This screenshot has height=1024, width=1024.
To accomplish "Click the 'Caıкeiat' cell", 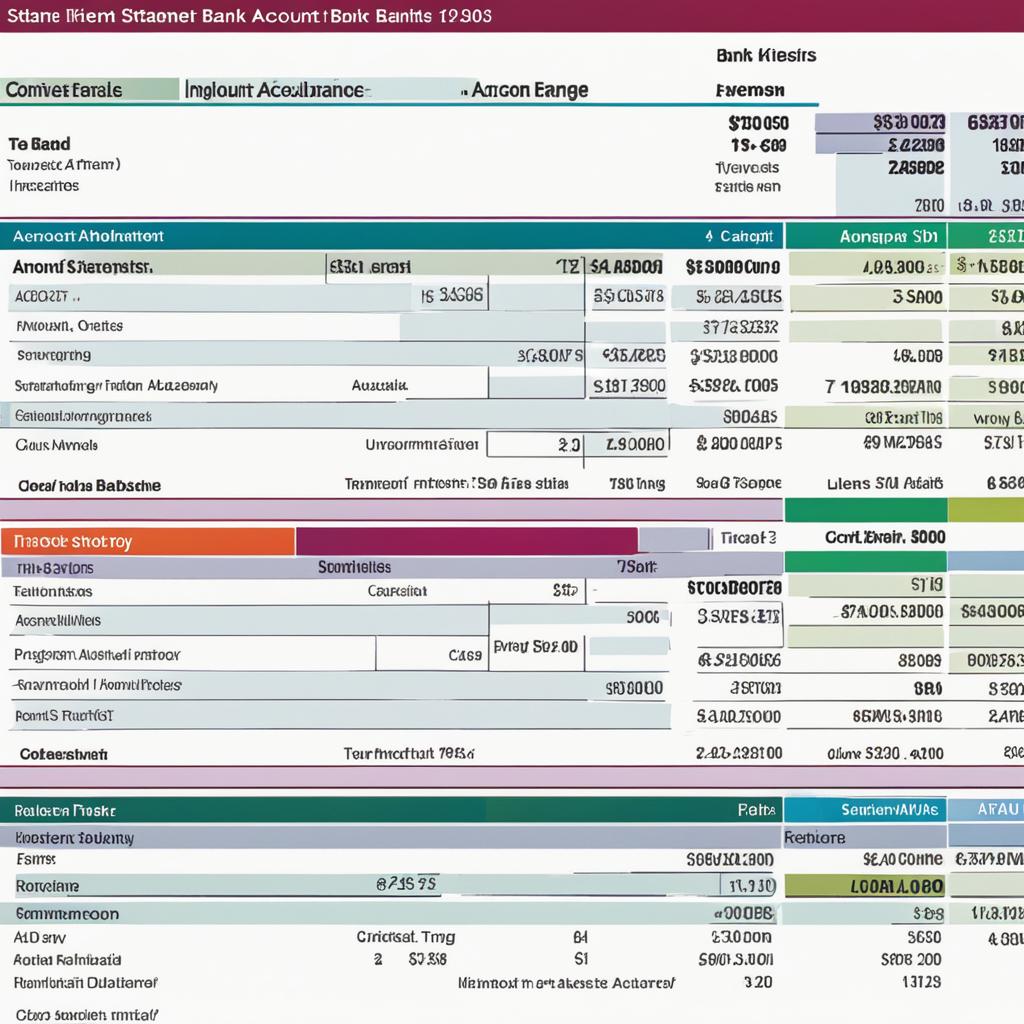I will pyautogui.click(x=397, y=591).
